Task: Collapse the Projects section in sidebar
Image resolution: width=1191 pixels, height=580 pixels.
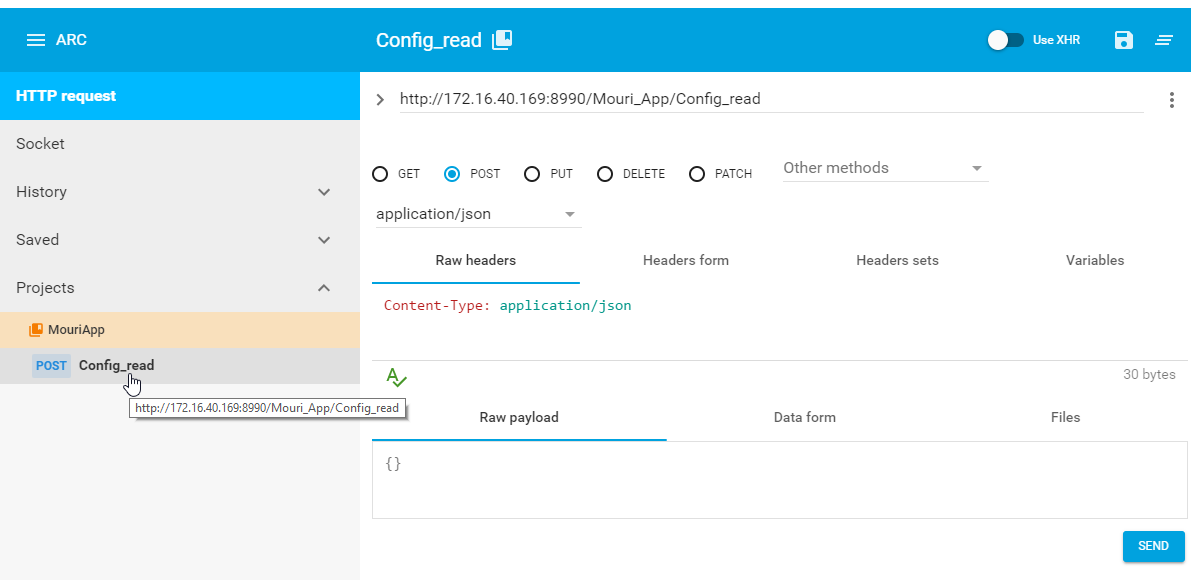Action: click(323, 288)
